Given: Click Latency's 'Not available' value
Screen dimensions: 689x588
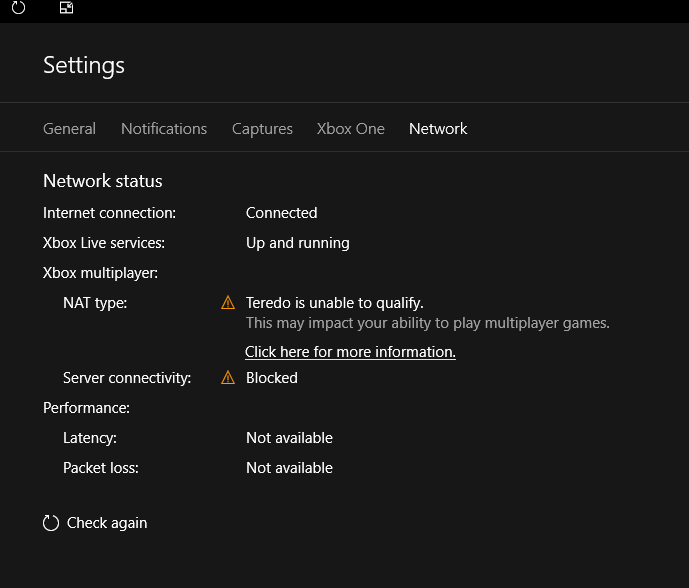Looking at the screenshot, I should (x=290, y=438).
